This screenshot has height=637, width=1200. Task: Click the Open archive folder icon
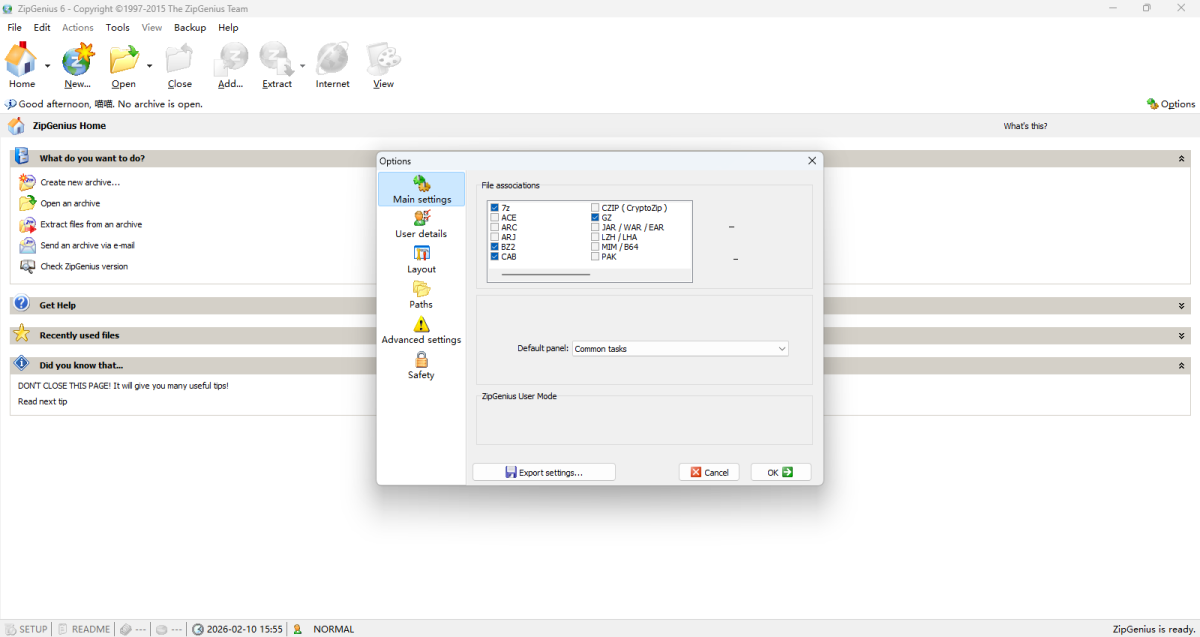pos(123,60)
